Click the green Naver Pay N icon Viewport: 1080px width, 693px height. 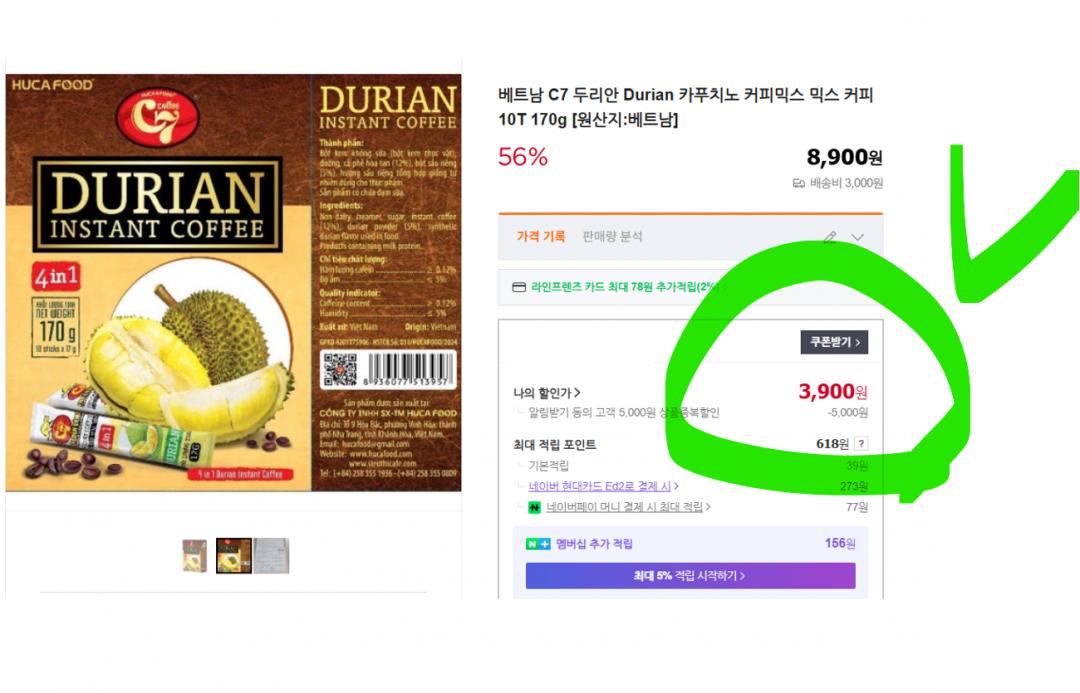click(534, 508)
